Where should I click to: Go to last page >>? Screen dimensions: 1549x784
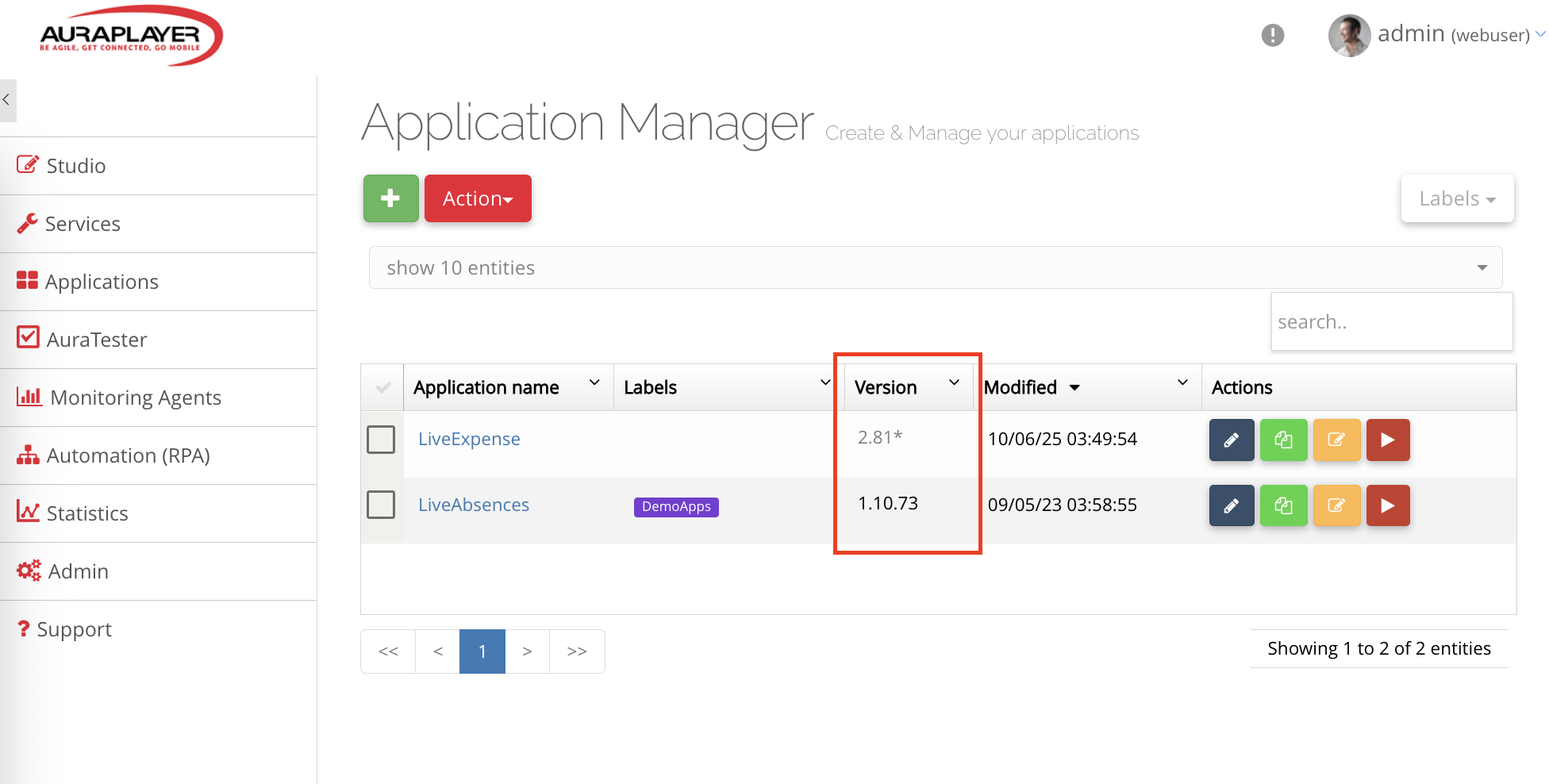[577, 651]
